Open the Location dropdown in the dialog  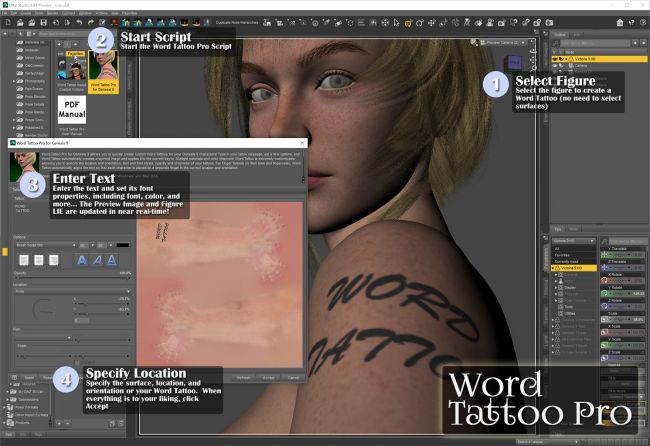(70, 291)
